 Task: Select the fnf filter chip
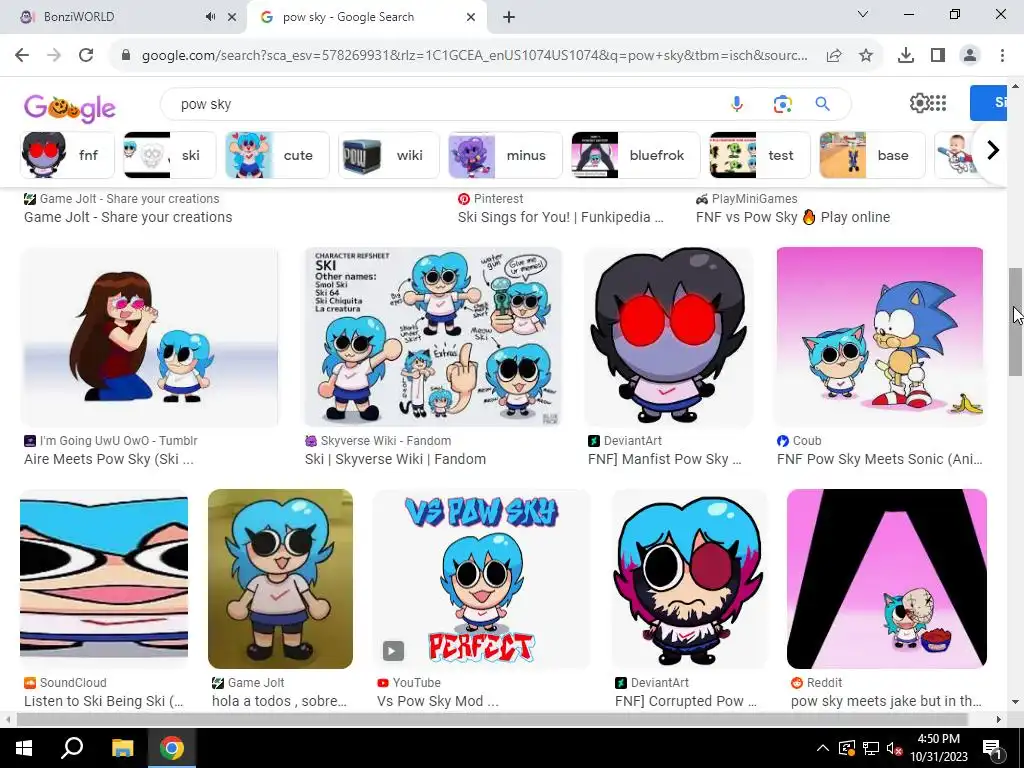pos(67,155)
